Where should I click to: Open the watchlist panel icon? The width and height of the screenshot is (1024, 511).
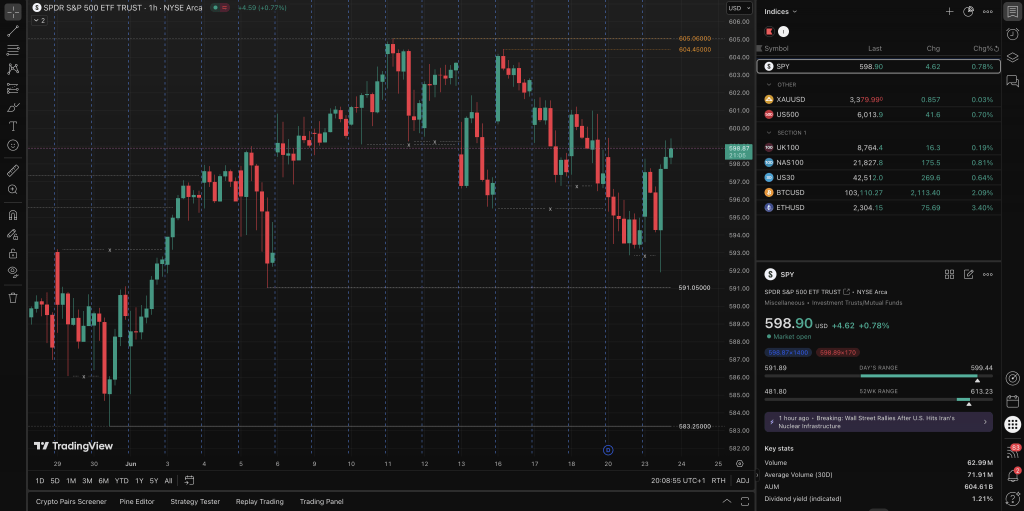pyautogui.click(x=1012, y=12)
